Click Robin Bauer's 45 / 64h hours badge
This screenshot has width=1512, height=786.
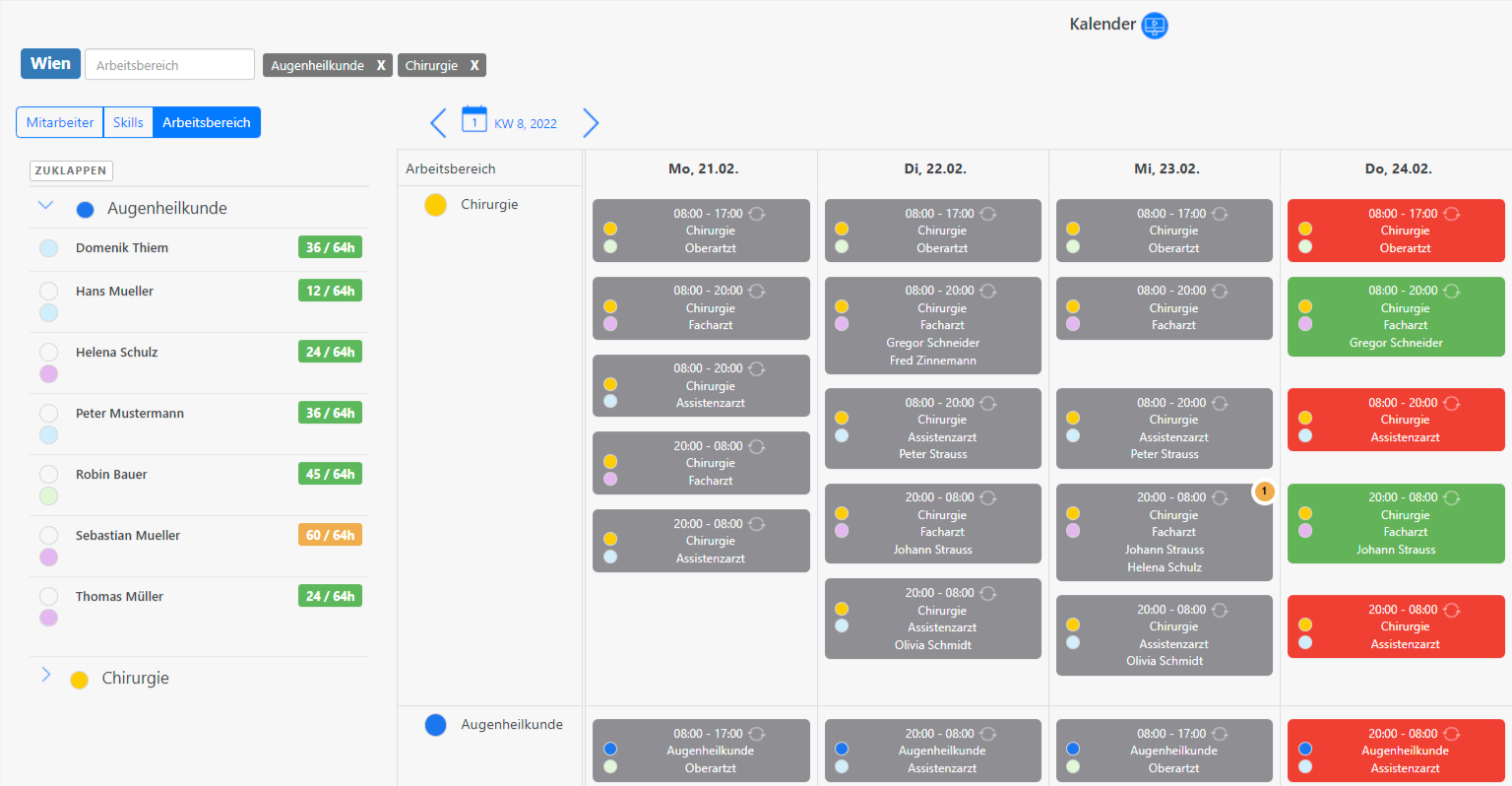click(331, 474)
